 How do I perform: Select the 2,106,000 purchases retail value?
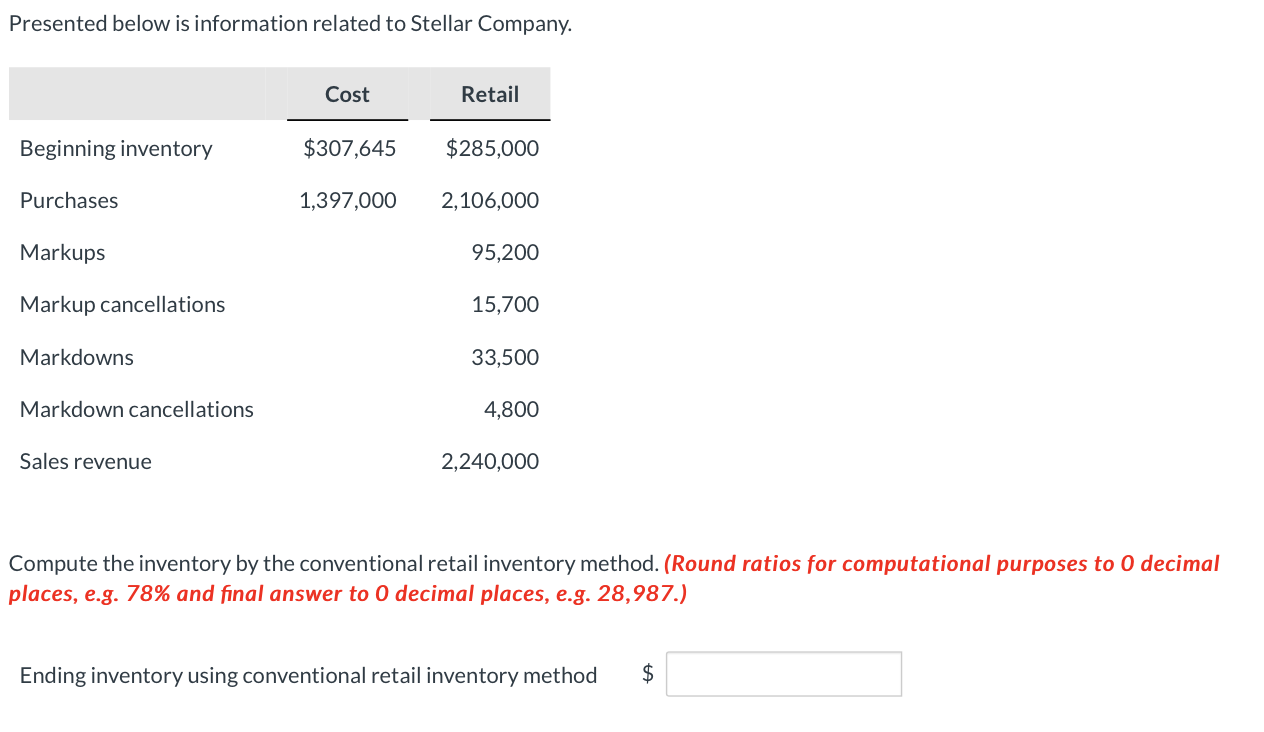tap(490, 200)
